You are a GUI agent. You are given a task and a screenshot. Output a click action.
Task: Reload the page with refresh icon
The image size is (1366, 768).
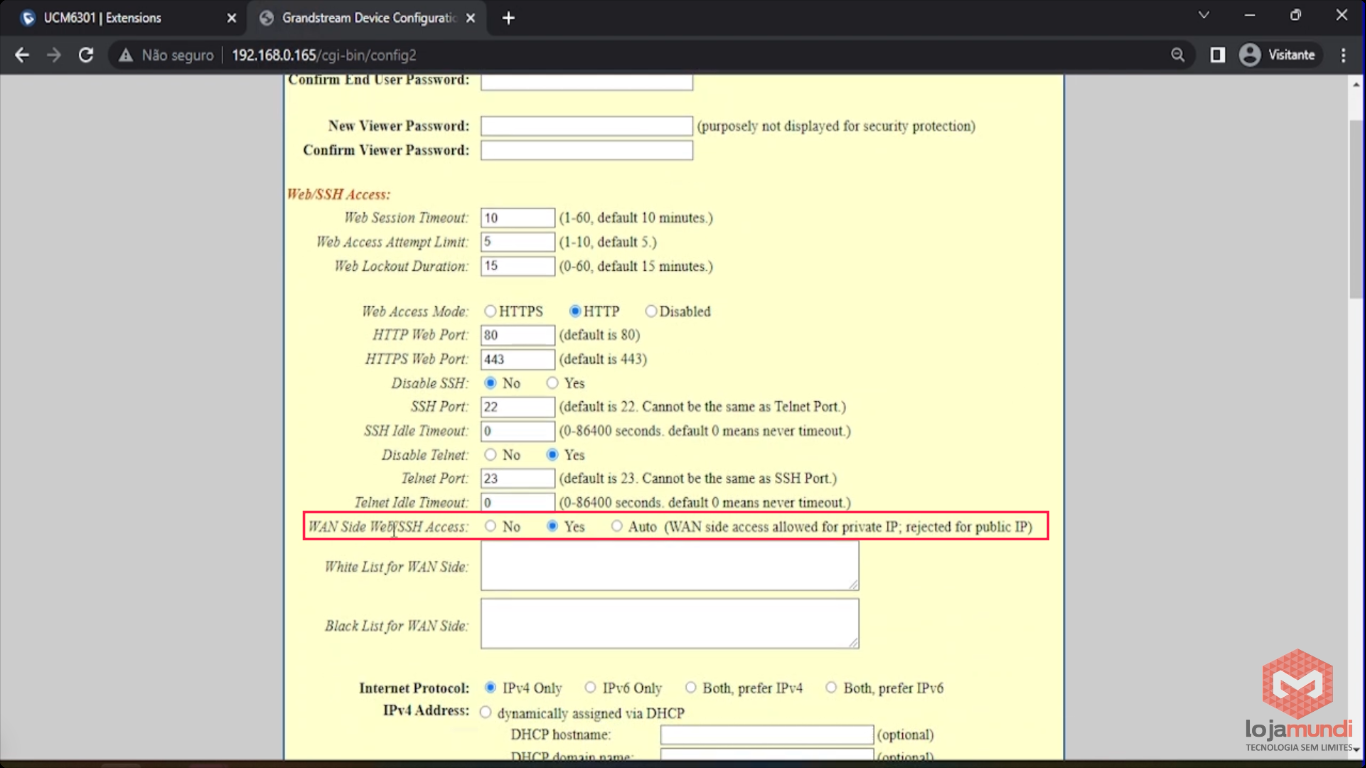coord(86,55)
